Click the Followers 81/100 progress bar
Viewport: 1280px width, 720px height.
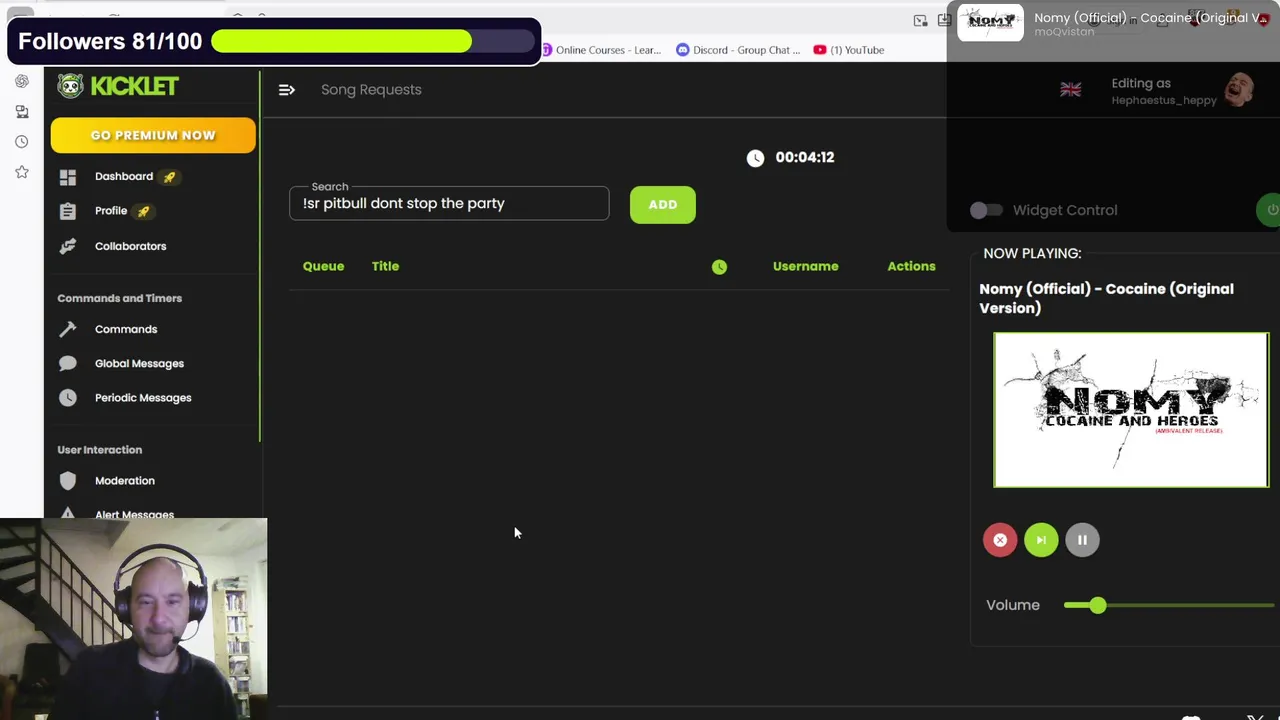373,41
